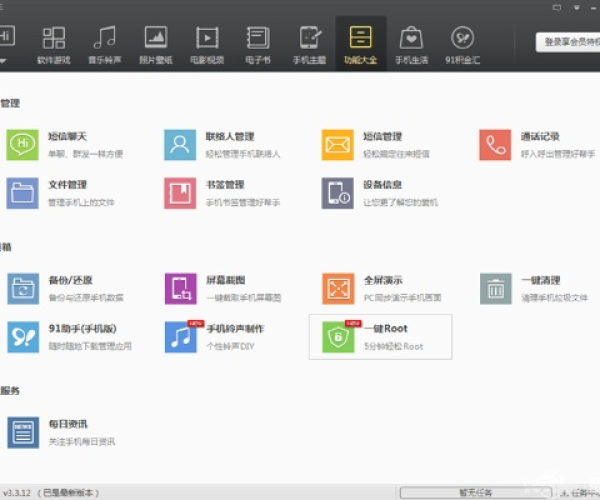This screenshot has height=500, width=600.
Task: Open 一键Root green shield icon
Action: (x=338, y=337)
